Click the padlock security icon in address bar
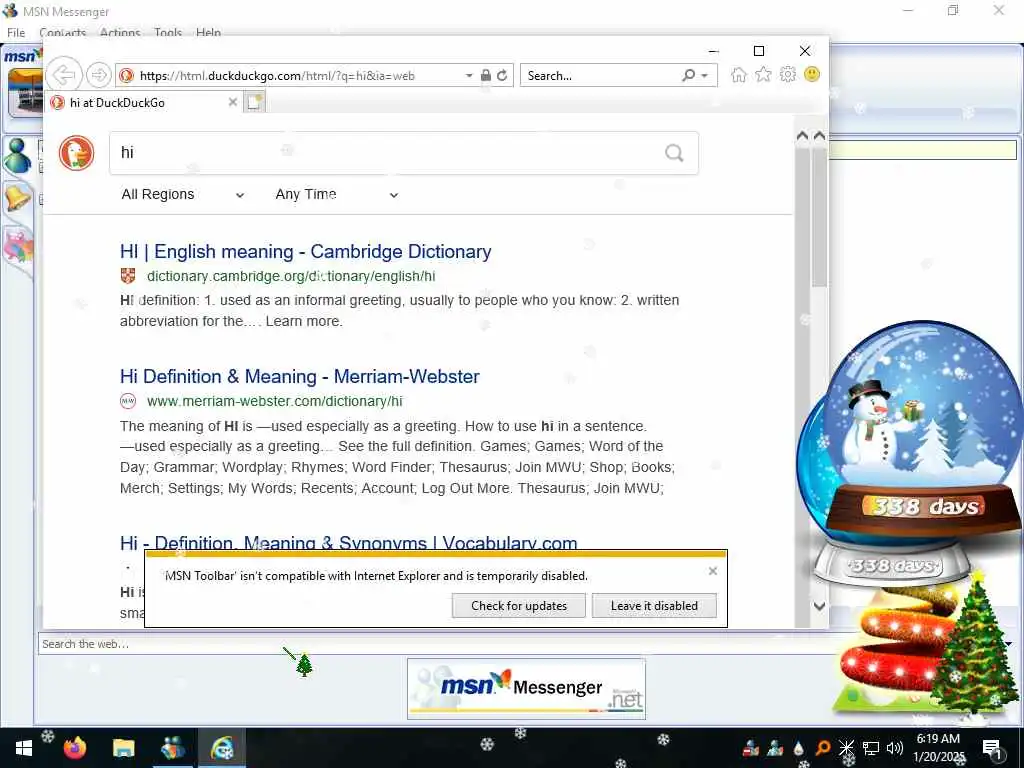 coord(485,76)
